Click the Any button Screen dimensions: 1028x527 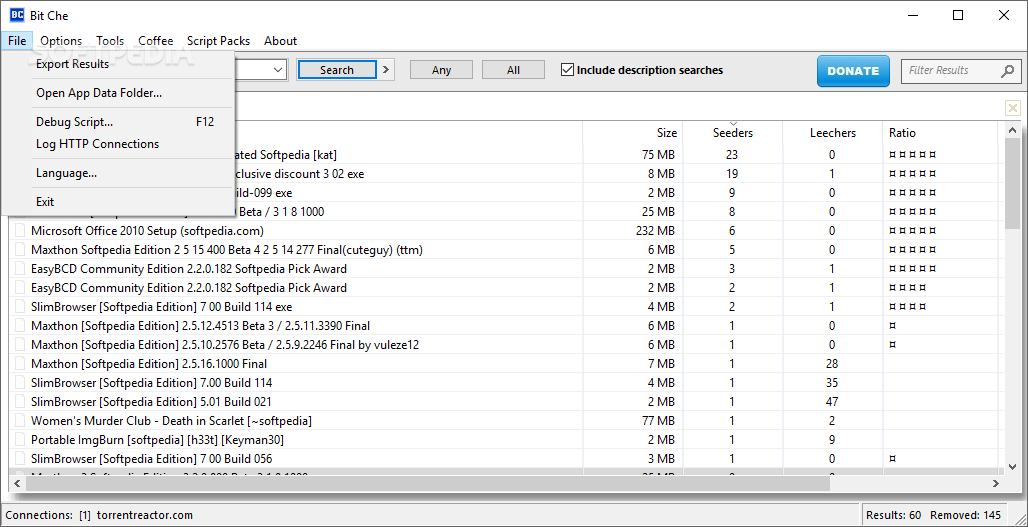tap(441, 70)
